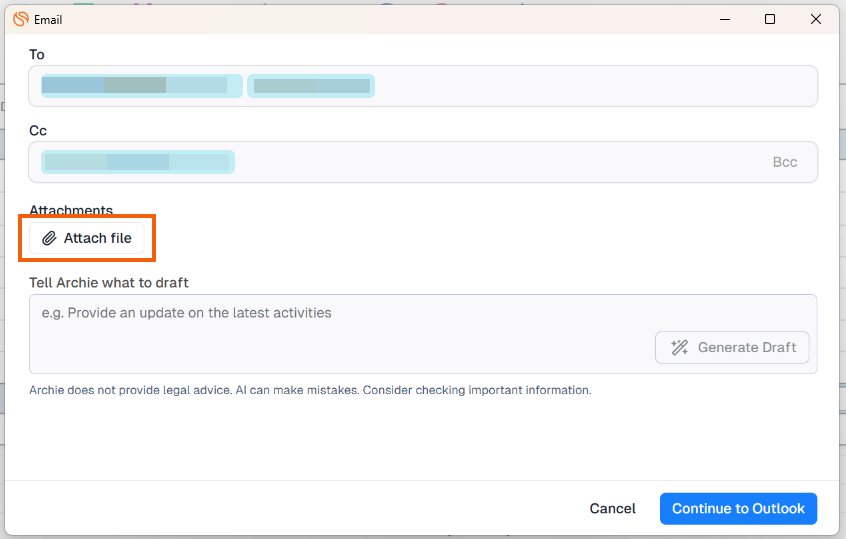Click the Generate Draft button text
846x539 pixels.
746,347
